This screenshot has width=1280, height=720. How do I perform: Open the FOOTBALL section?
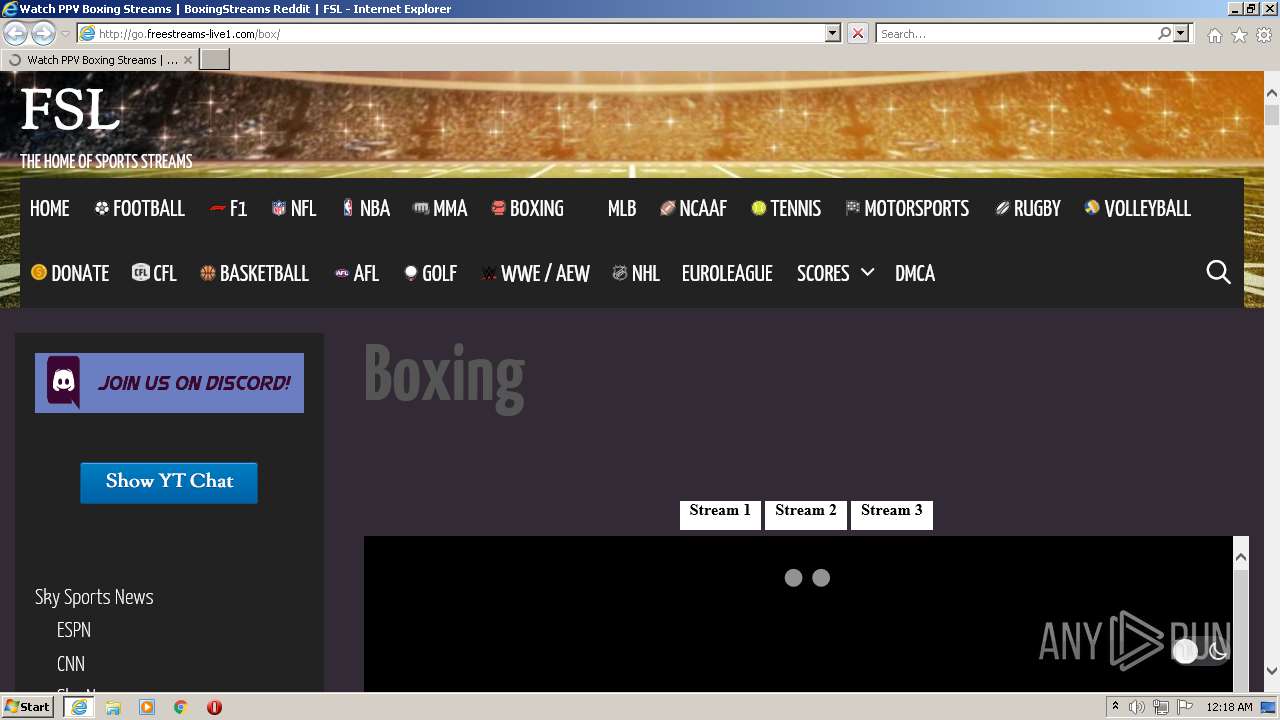click(x=139, y=208)
